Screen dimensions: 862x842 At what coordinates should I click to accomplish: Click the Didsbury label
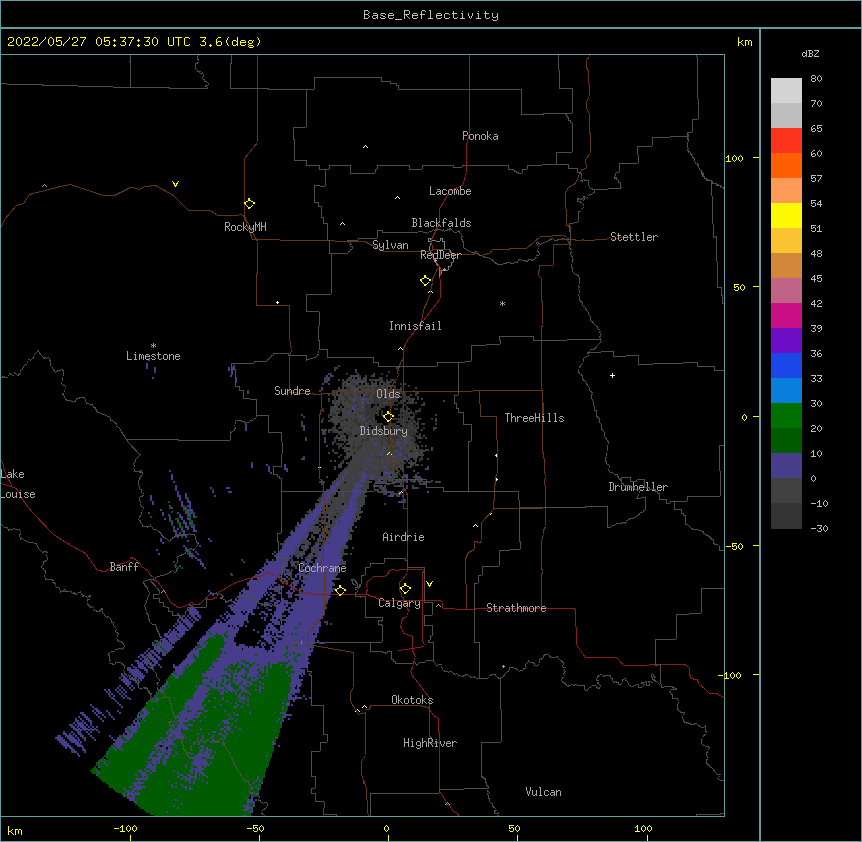(384, 431)
